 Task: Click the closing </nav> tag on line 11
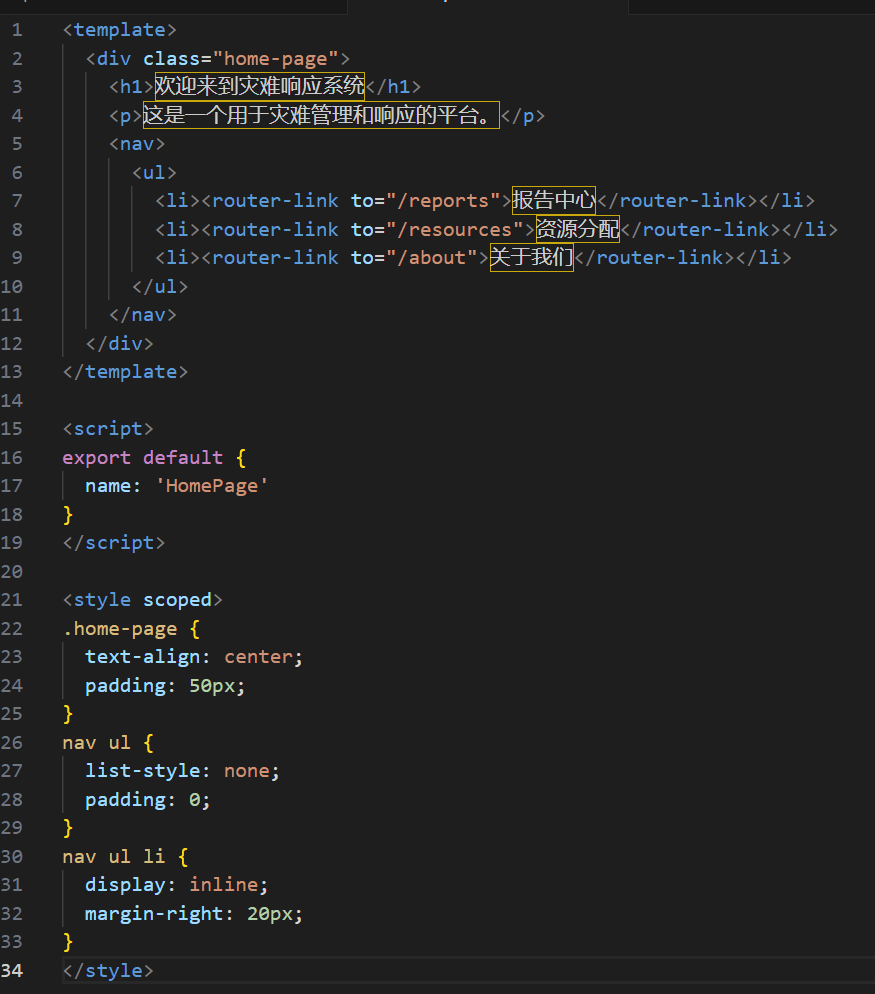[x=143, y=315]
